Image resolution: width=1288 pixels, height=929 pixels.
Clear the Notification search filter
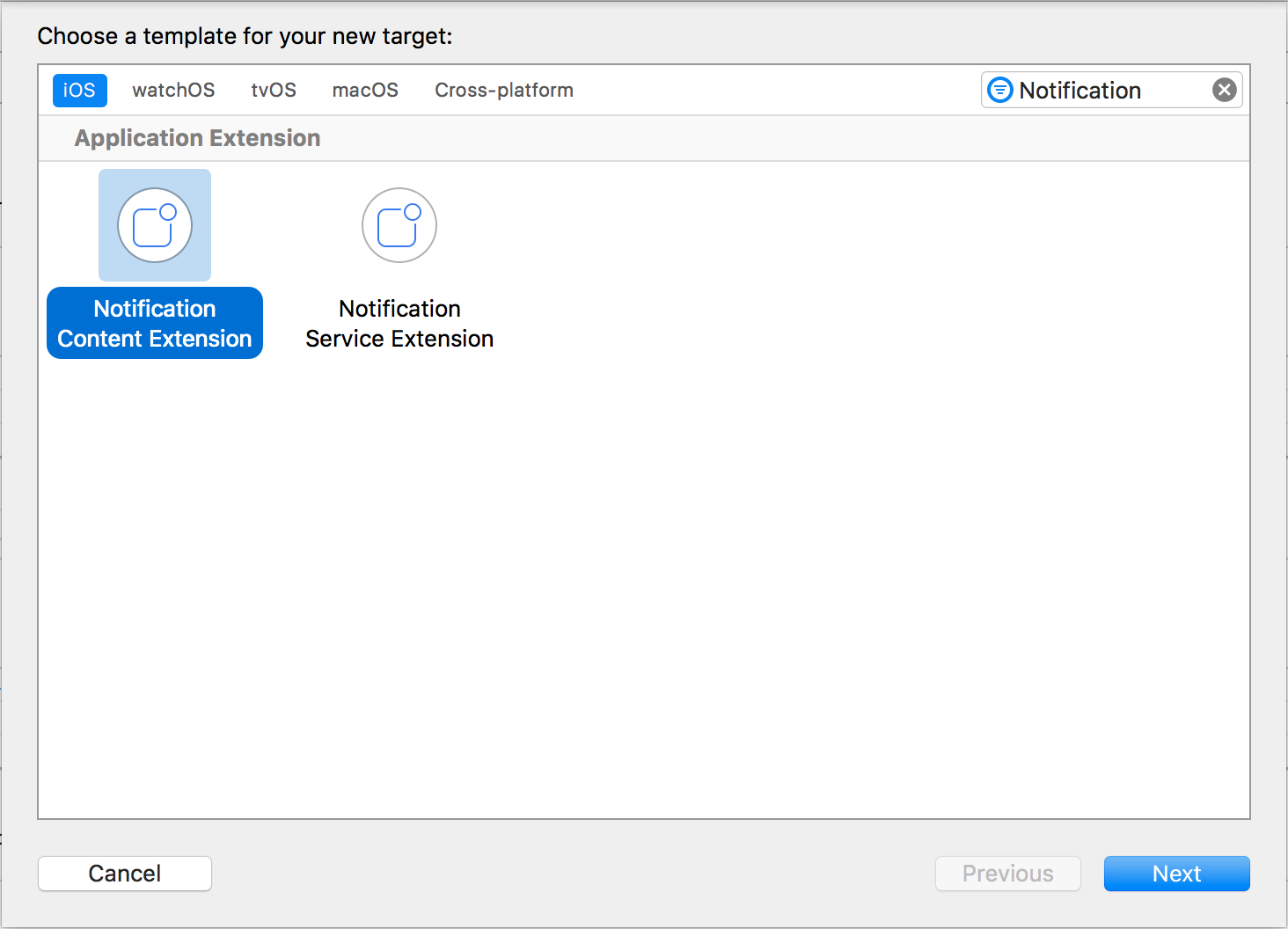pyautogui.click(x=1225, y=90)
